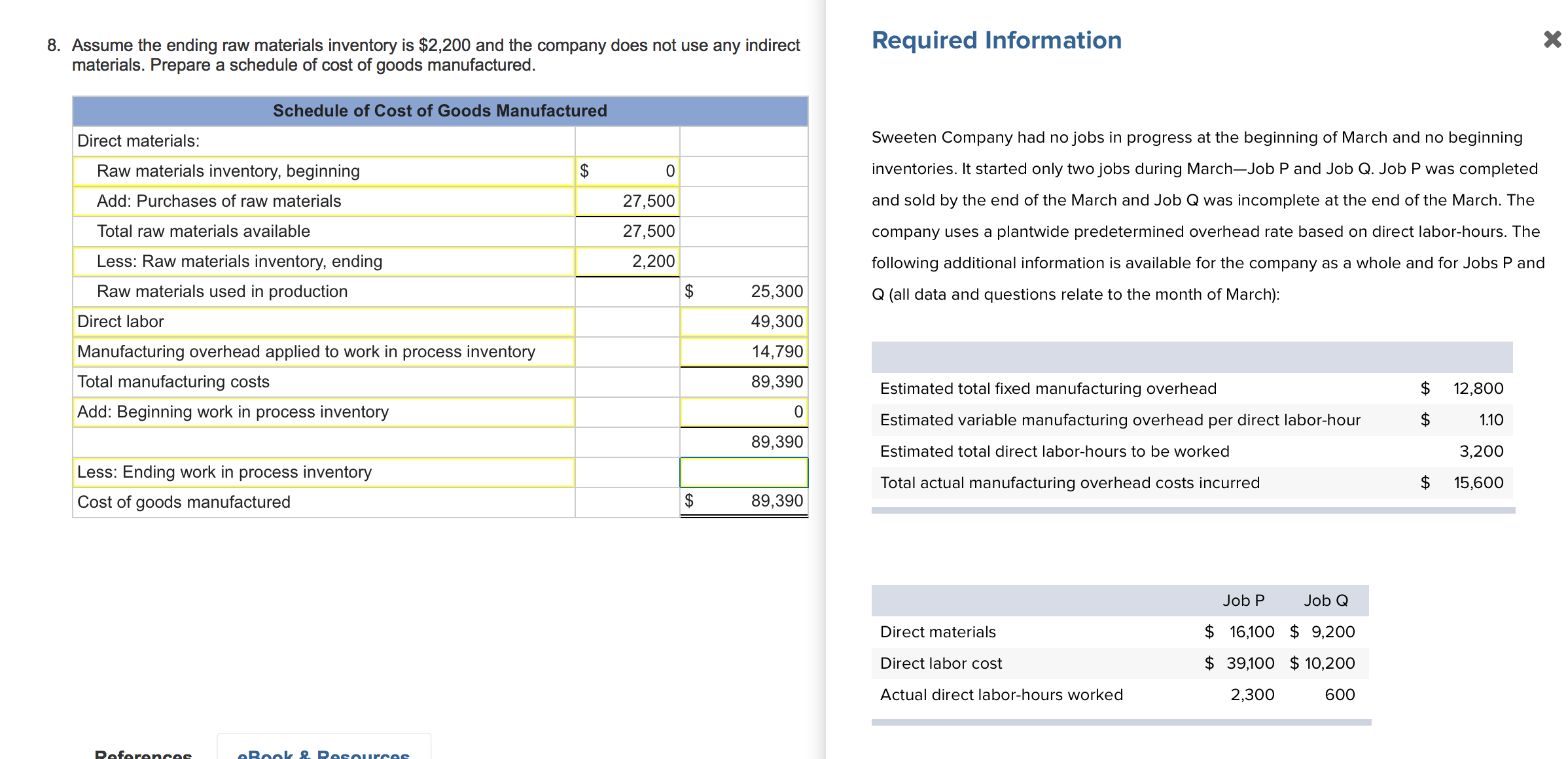Click the blank label cell above Less: Ending
Viewport: 1568px width, 759px height.
323,442
